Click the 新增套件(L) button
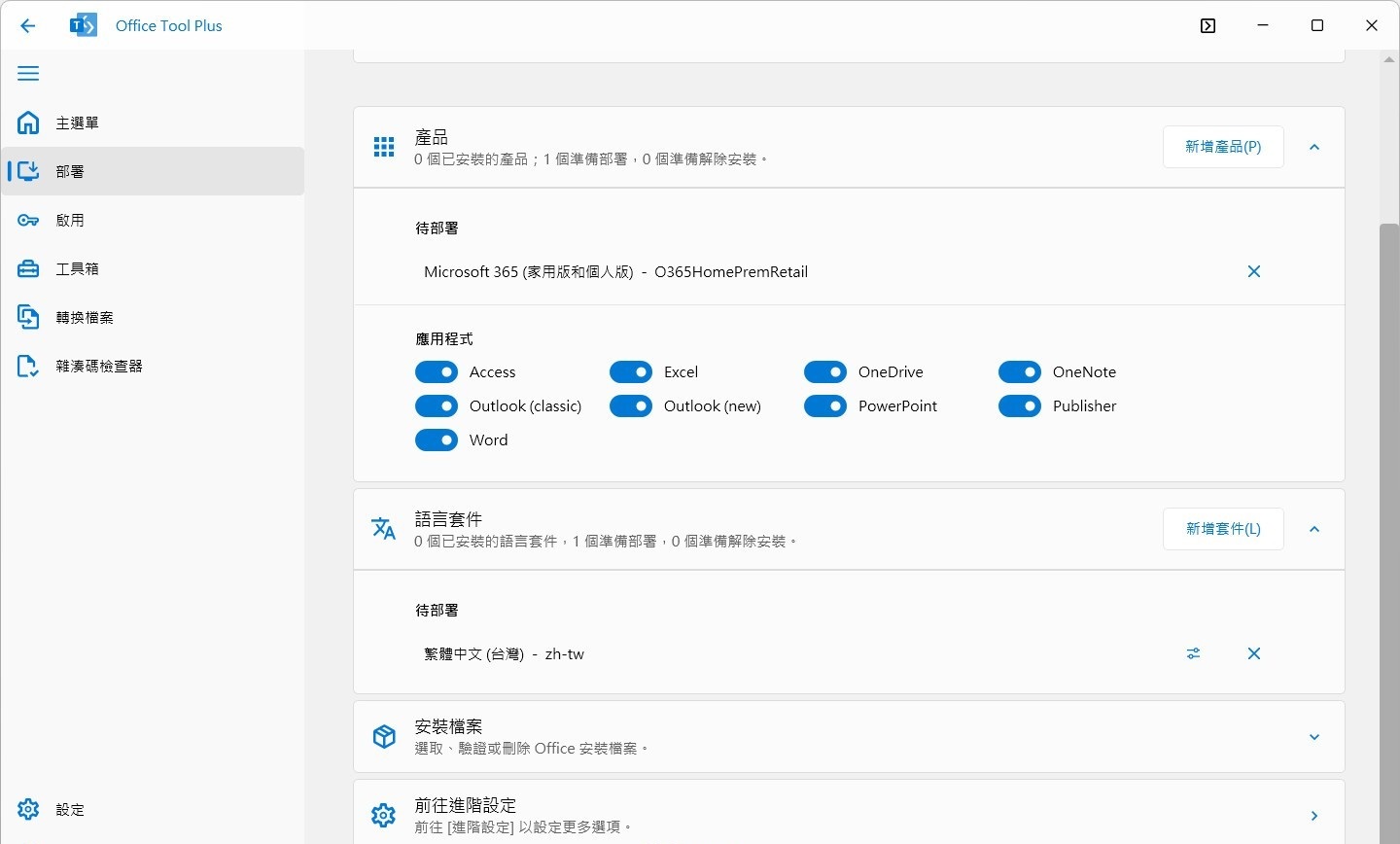The image size is (1400, 844). [x=1223, y=530]
